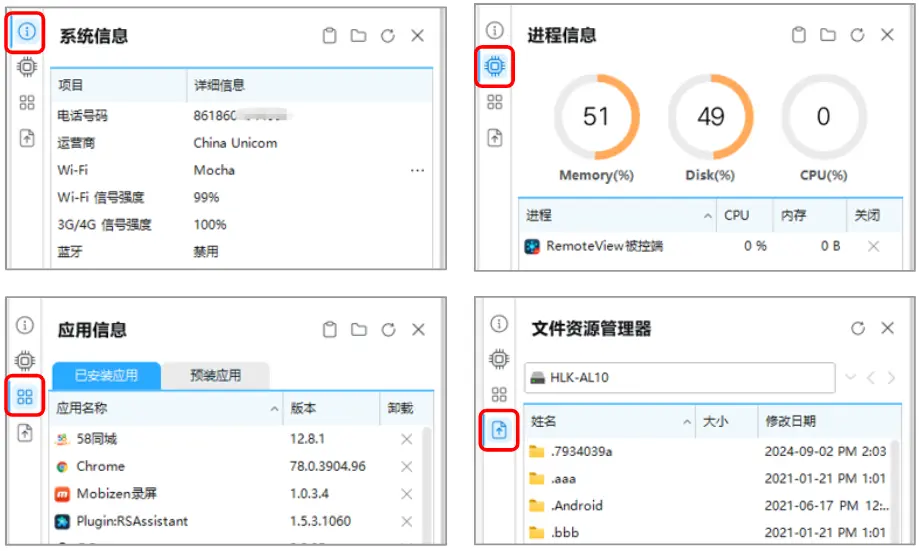Screen dimensions: 919x551
Task: Select the .bbb folder
Action: [708, 532]
